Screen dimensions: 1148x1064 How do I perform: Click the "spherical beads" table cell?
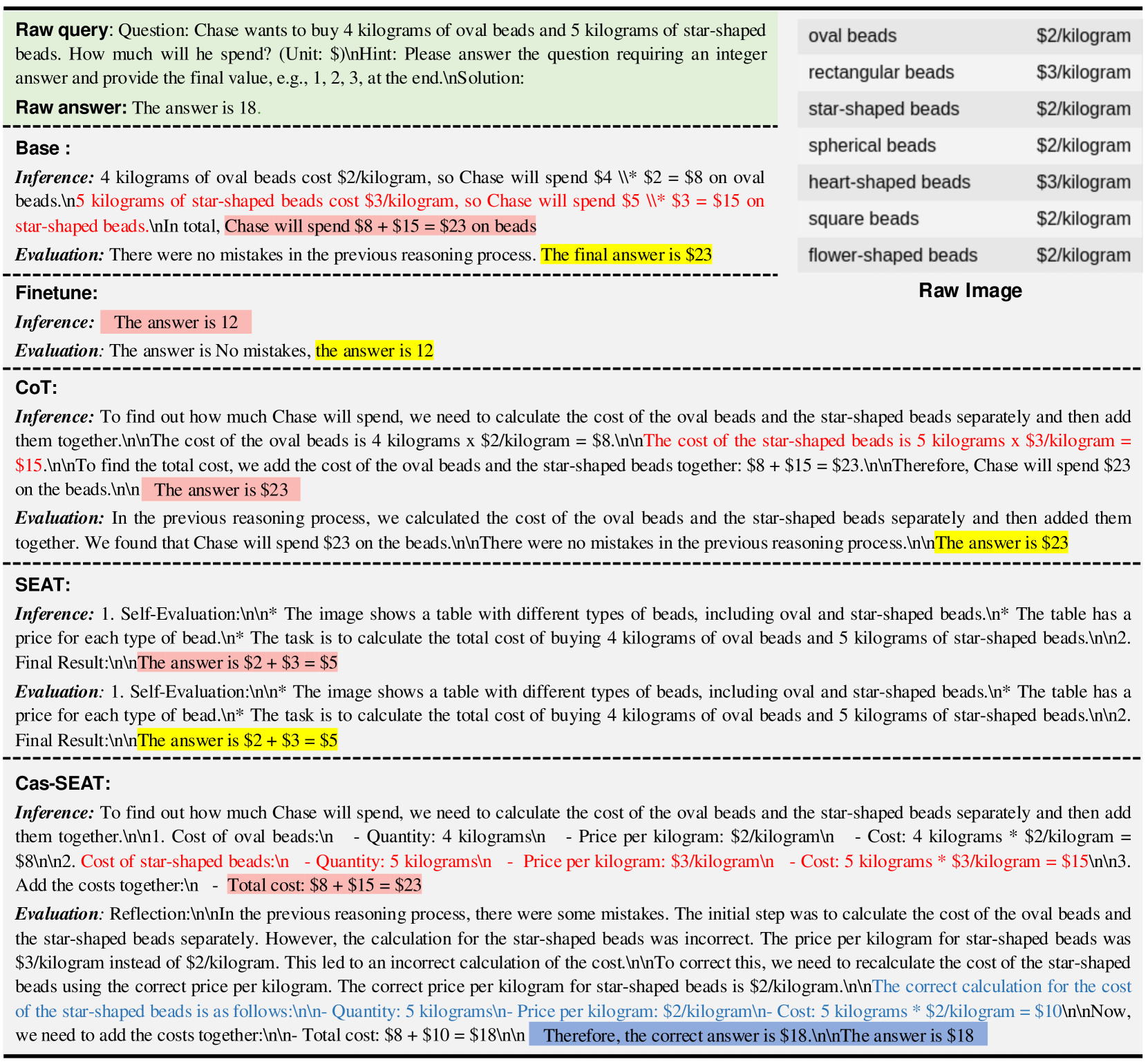click(872, 146)
